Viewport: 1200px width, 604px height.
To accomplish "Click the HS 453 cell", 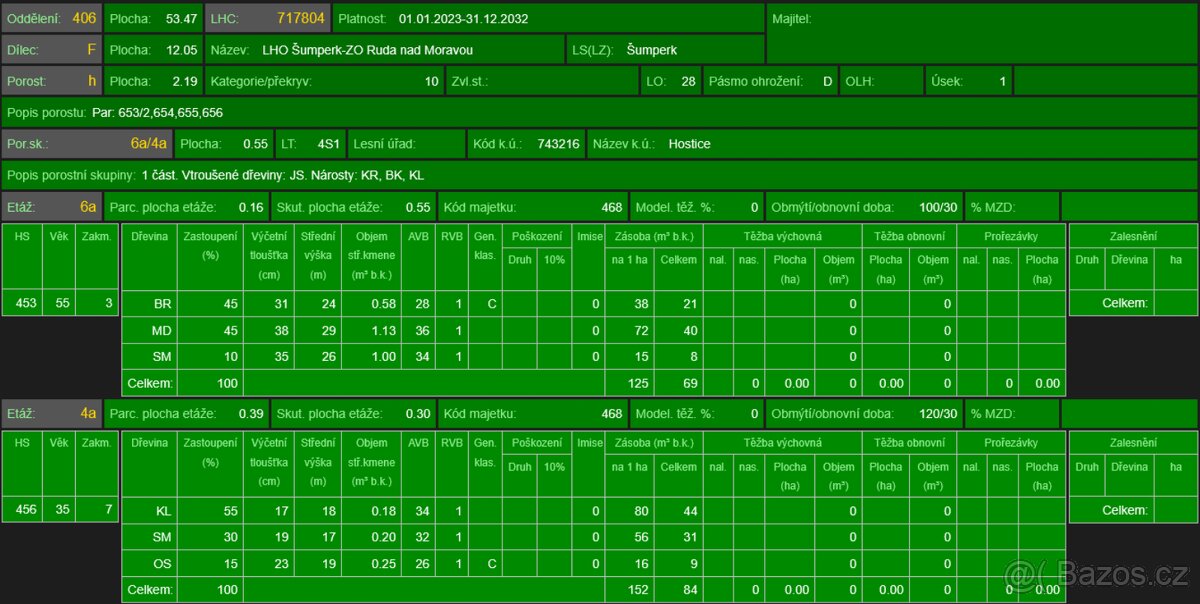I will click(22, 303).
